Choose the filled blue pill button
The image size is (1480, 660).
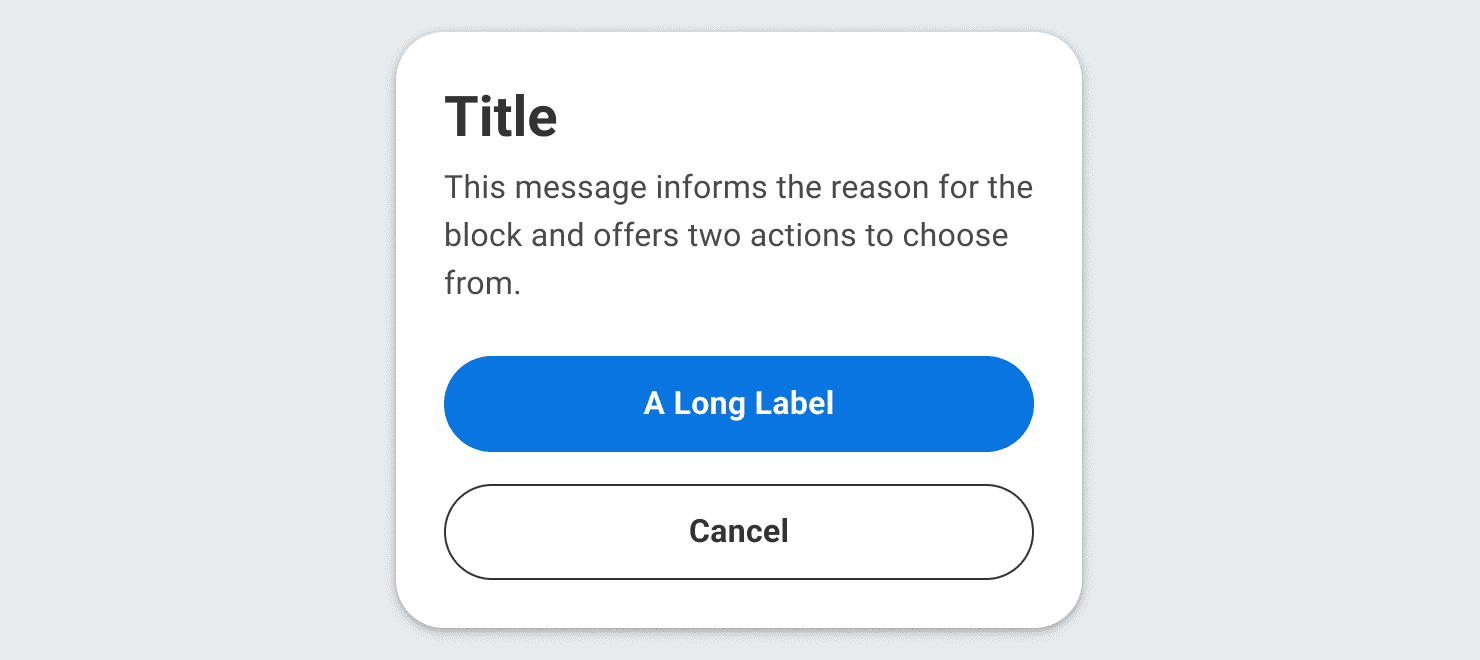(x=738, y=404)
